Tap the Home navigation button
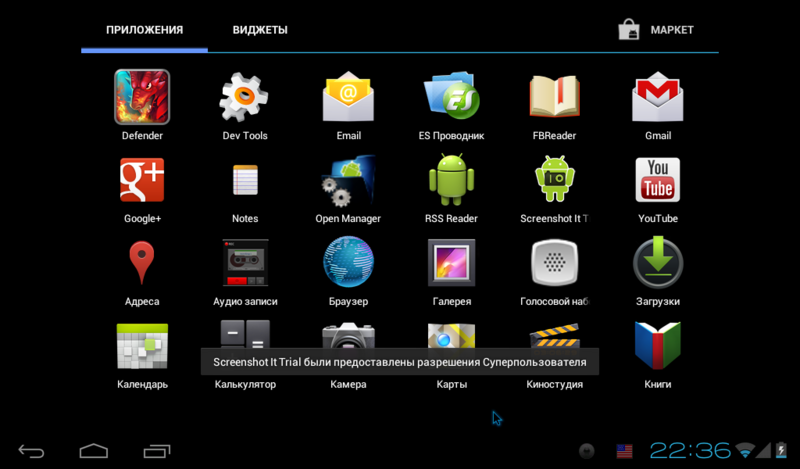This screenshot has width=800, height=469. [94, 451]
